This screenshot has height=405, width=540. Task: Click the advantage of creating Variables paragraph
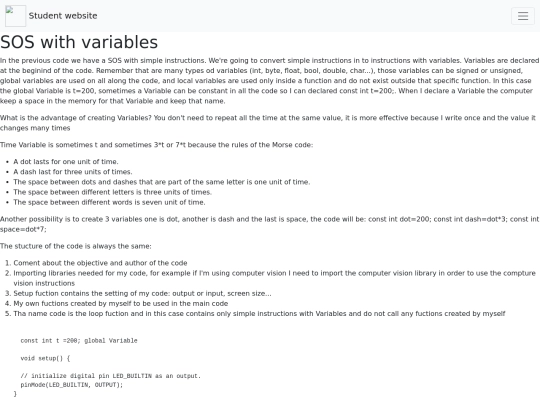click(x=268, y=123)
